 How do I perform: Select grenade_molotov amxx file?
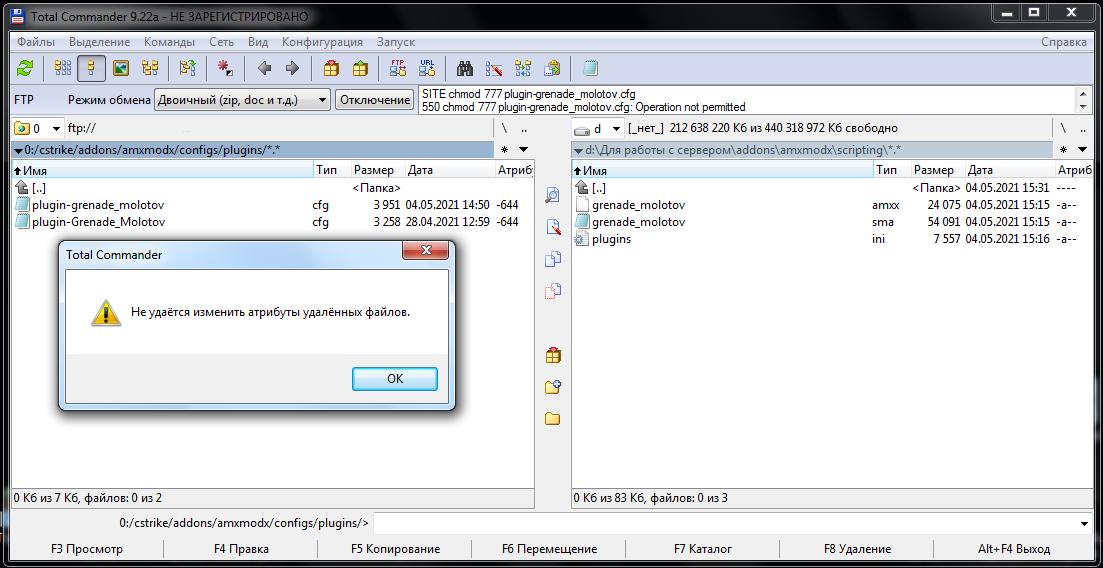pos(831,205)
